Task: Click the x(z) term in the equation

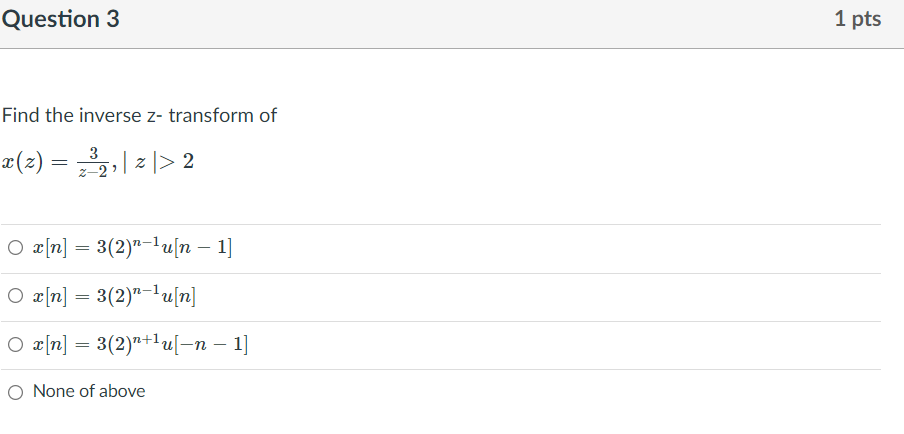Action: [22, 162]
